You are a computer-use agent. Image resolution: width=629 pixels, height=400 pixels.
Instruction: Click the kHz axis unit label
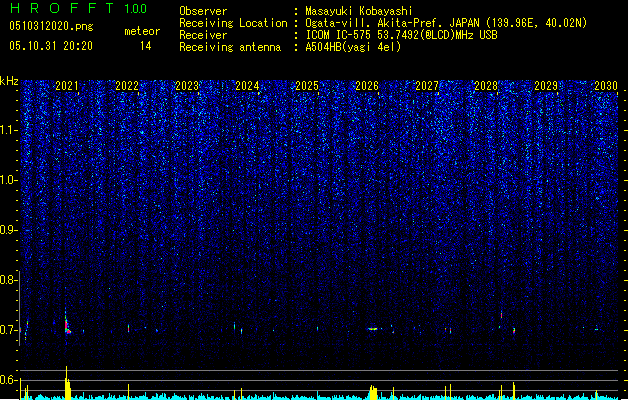[x=9, y=81]
